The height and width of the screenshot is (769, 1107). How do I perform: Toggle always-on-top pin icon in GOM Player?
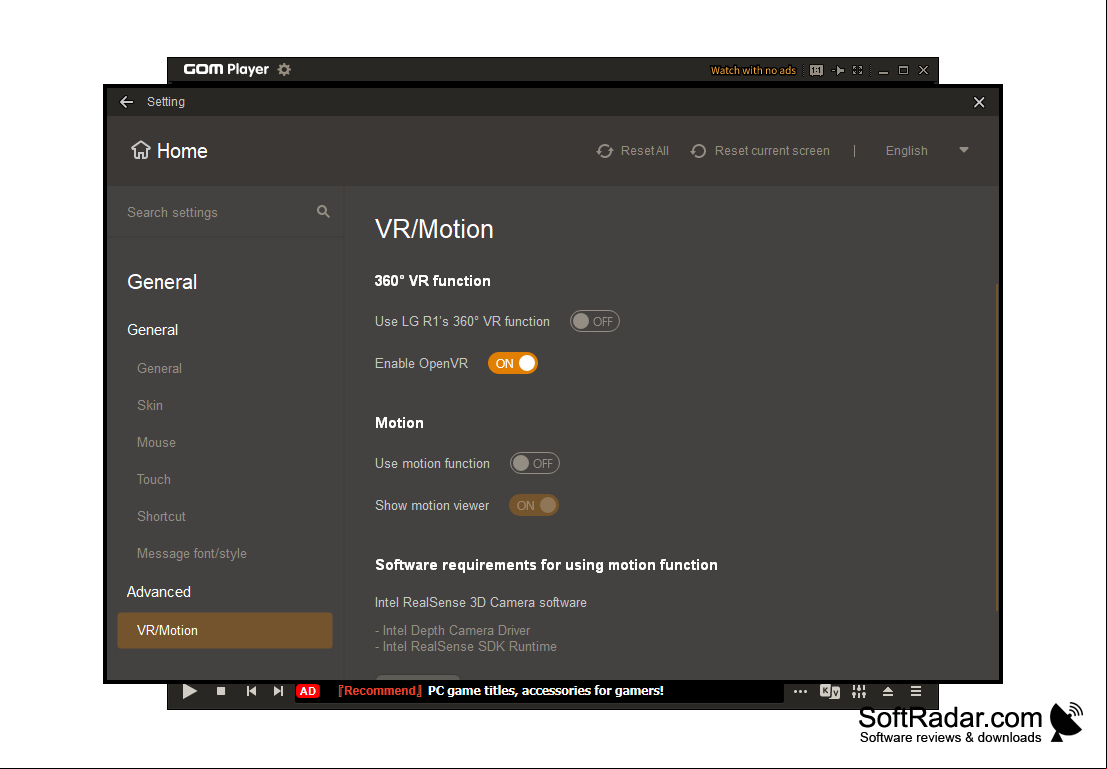tap(838, 70)
